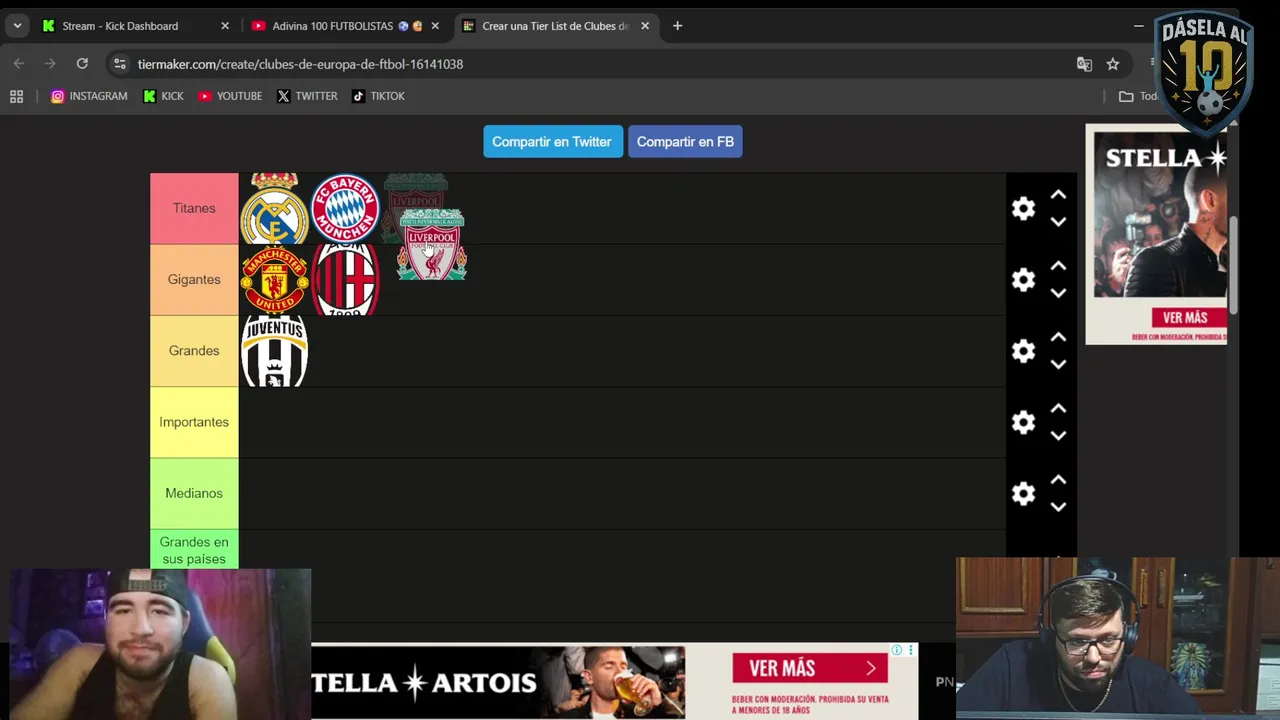The height and width of the screenshot is (720, 1280).
Task: Click the Medianos tier label
Action: [194, 493]
